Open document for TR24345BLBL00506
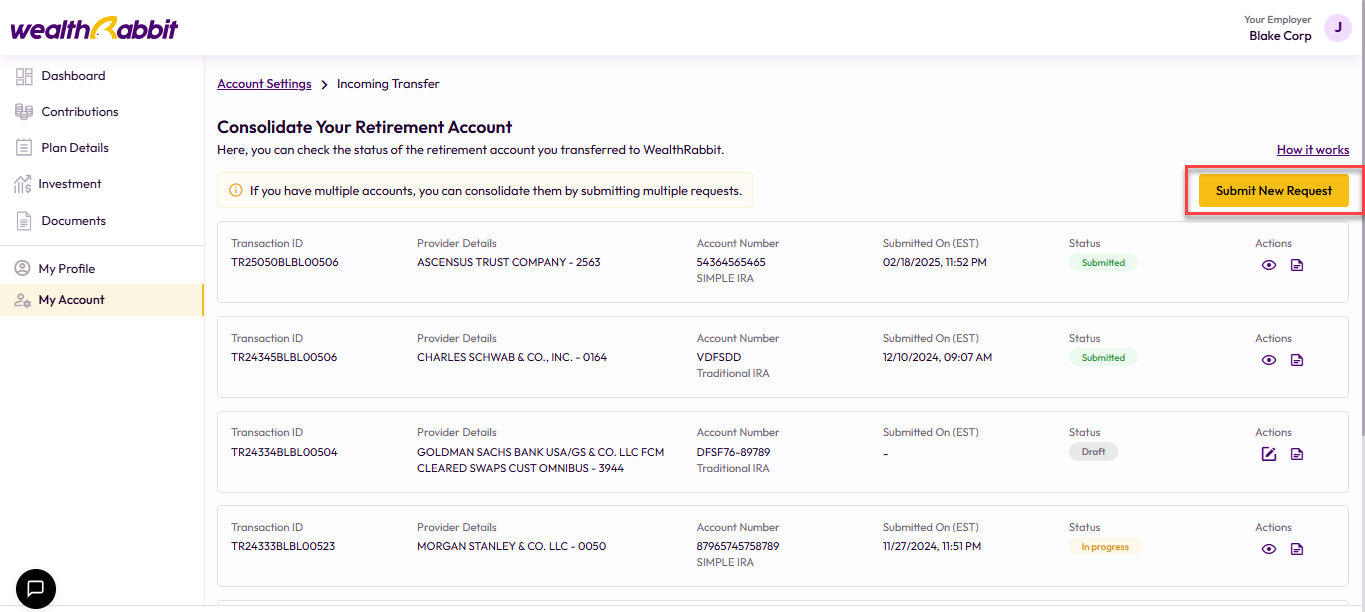 [x=1297, y=360]
